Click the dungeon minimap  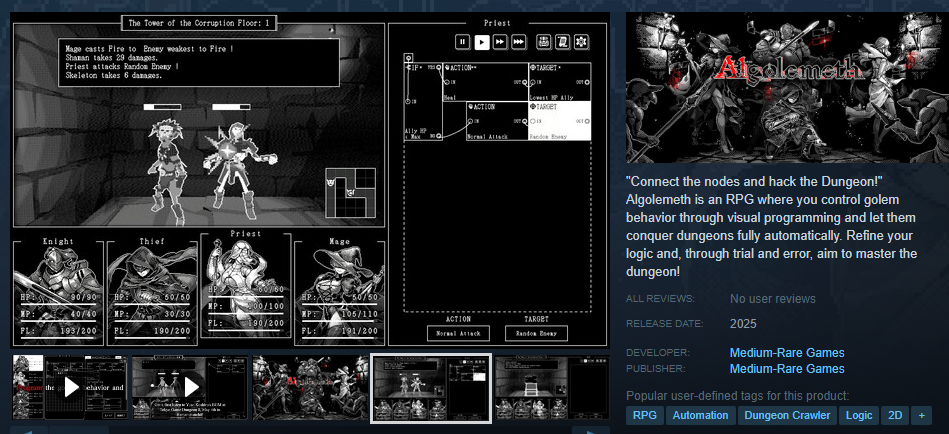pyautogui.click(x=350, y=192)
